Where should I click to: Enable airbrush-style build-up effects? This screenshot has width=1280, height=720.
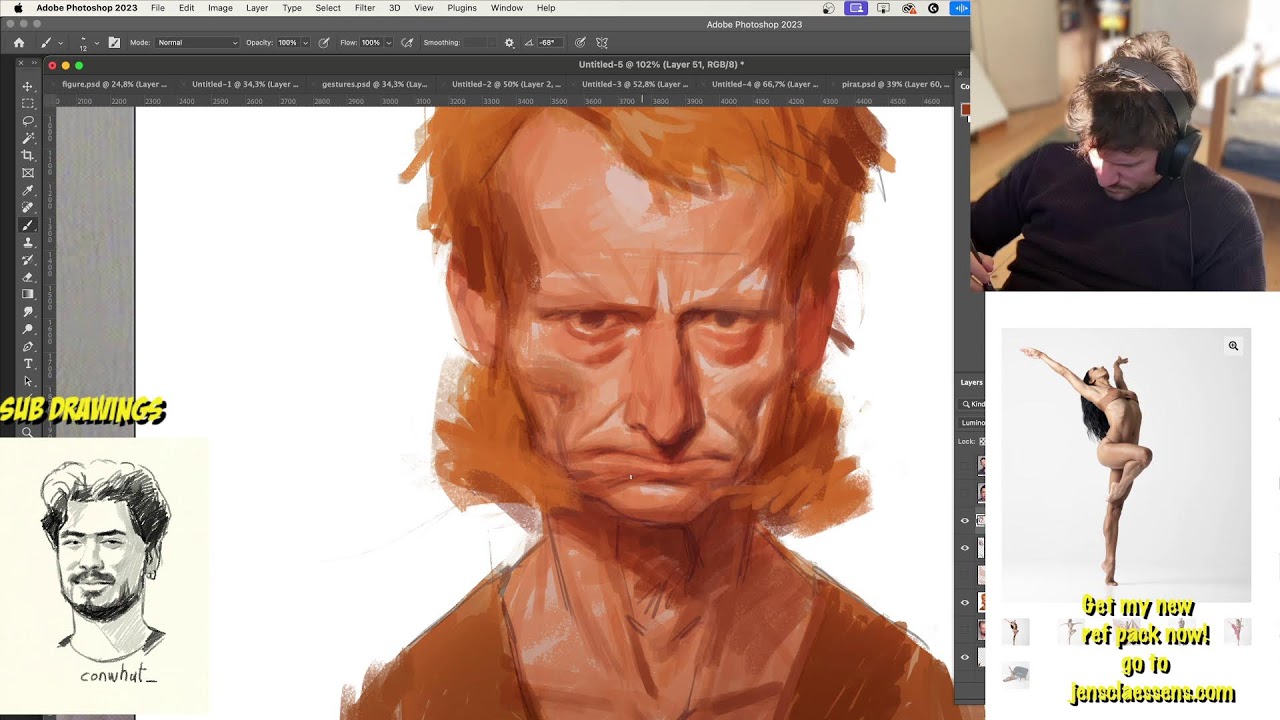tap(407, 43)
